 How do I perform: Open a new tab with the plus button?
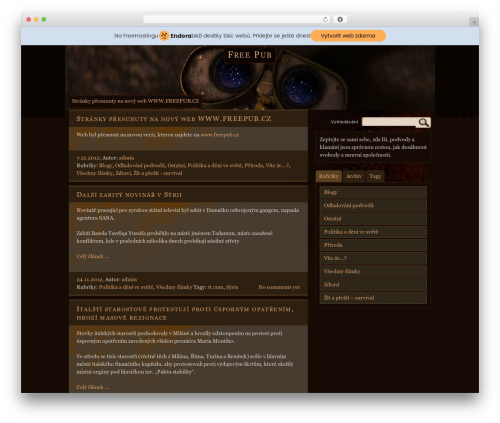point(474,22)
